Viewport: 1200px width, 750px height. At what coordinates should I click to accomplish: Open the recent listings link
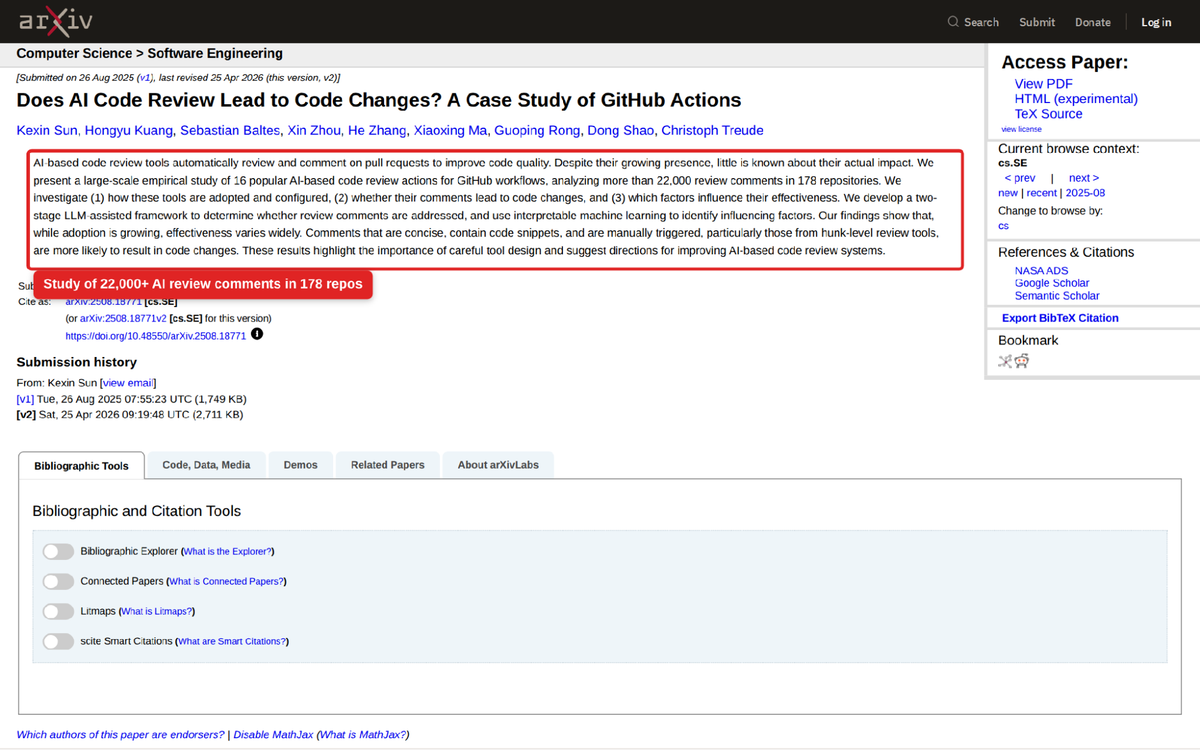click(1042, 193)
